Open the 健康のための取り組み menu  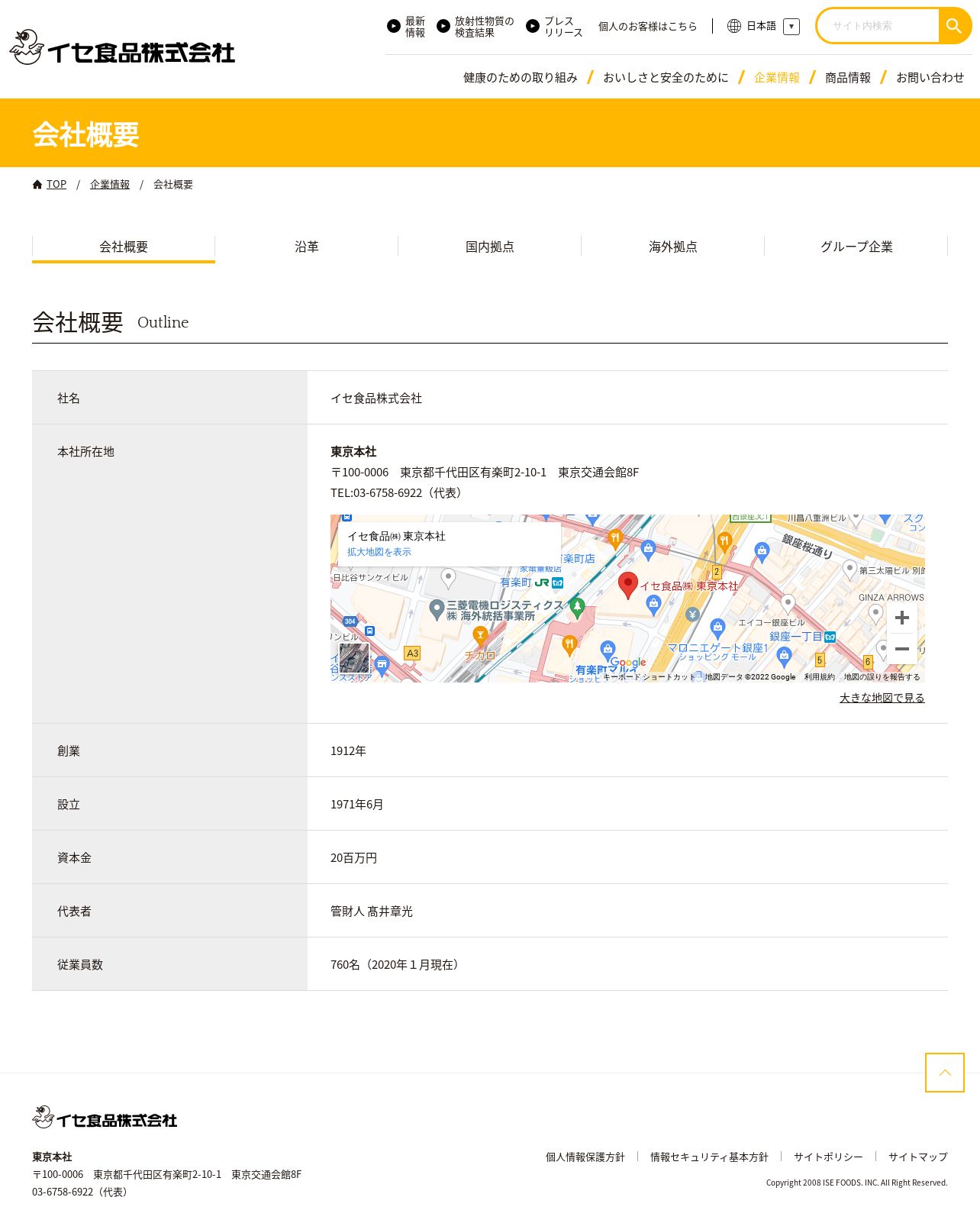click(521, 78)
